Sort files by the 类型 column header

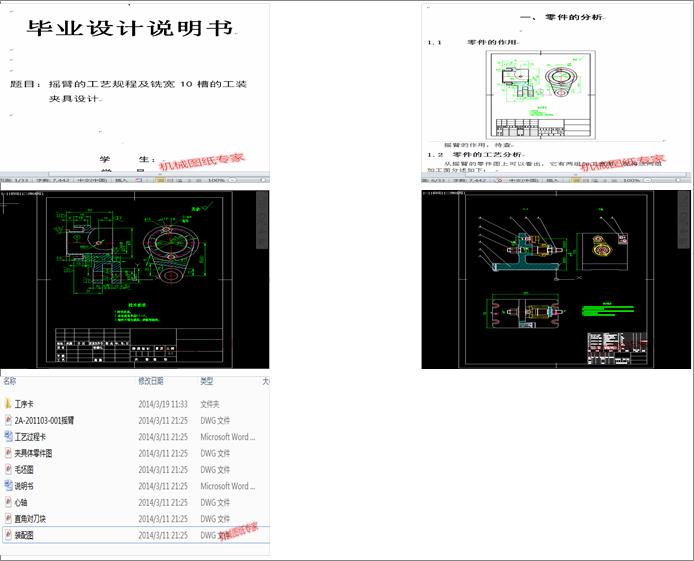[x=207, y=380]
